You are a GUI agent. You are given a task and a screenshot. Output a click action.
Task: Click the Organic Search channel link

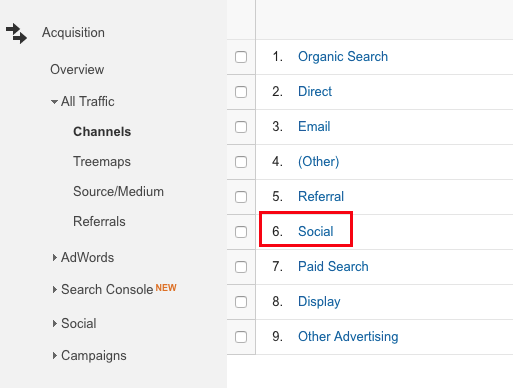(343, 57)
